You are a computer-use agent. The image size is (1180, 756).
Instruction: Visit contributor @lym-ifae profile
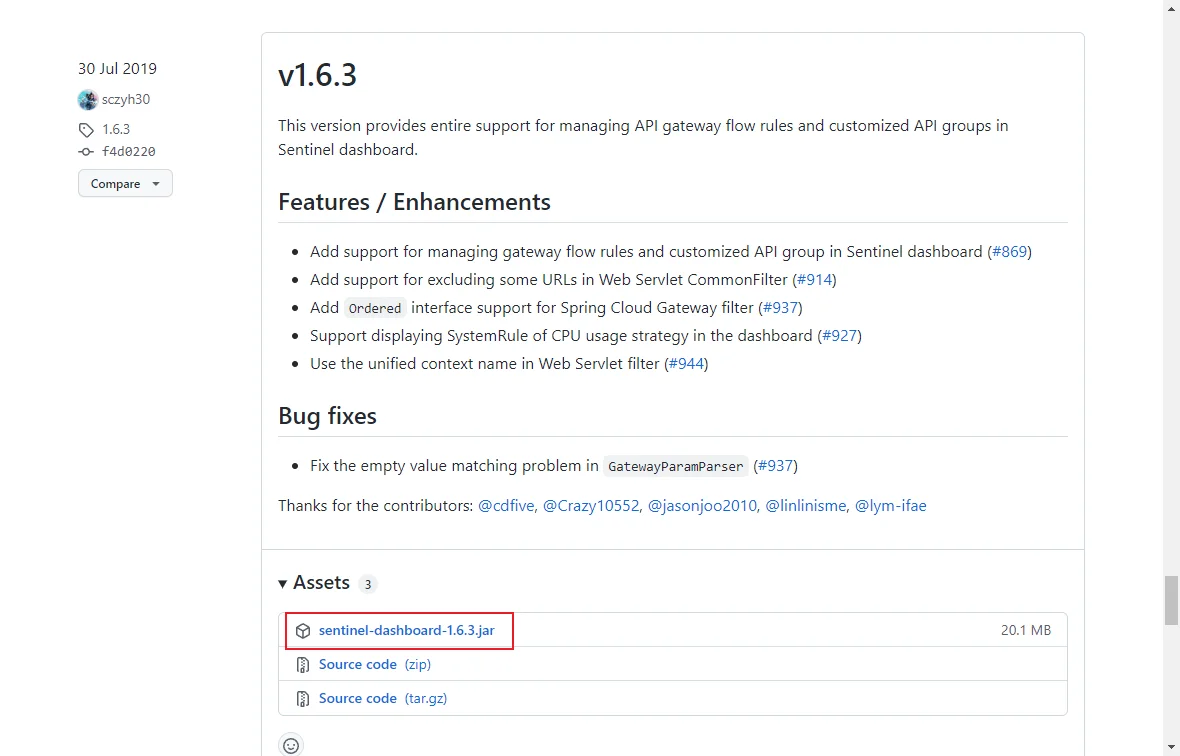(x=890, y=506)
